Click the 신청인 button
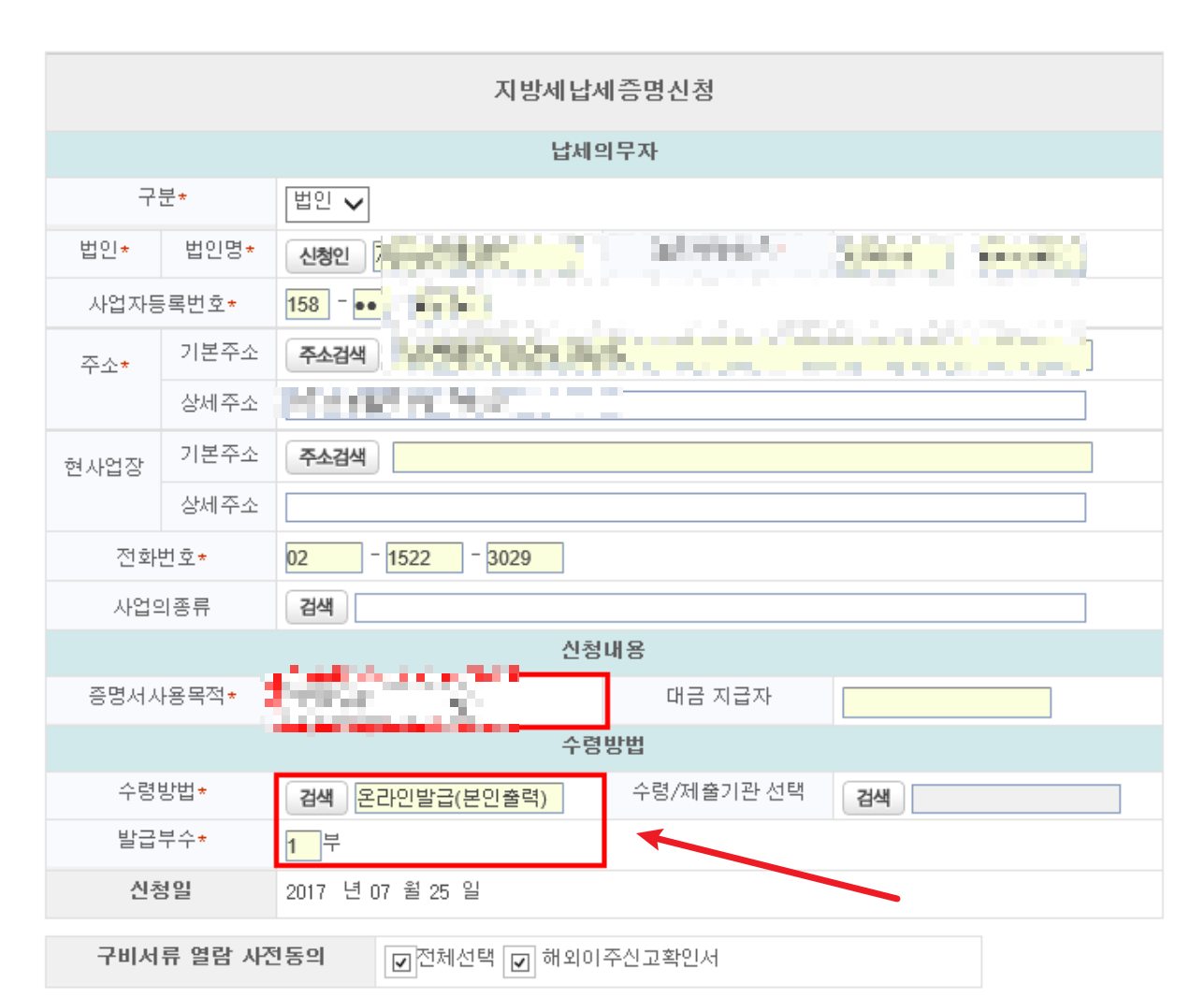1204x997 pixels. (327, 255)
